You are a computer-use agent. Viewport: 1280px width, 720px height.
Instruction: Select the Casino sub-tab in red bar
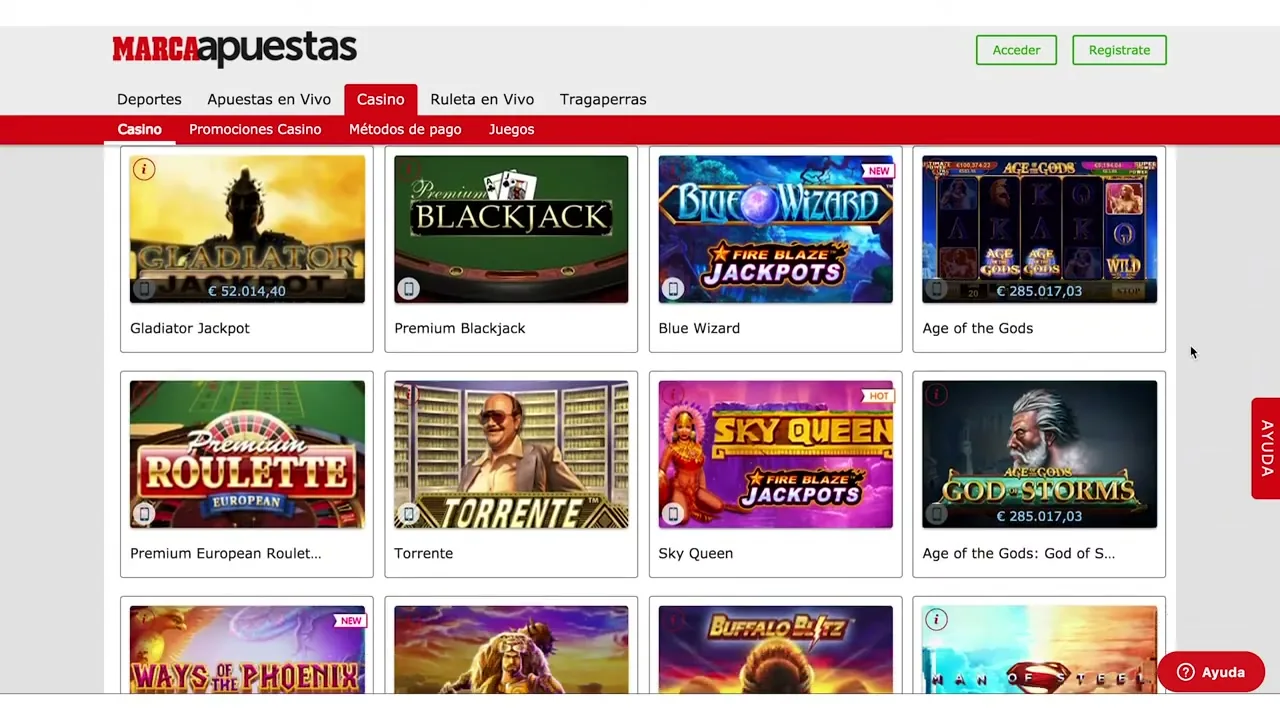pyautogui.click(x=139, y=129)
